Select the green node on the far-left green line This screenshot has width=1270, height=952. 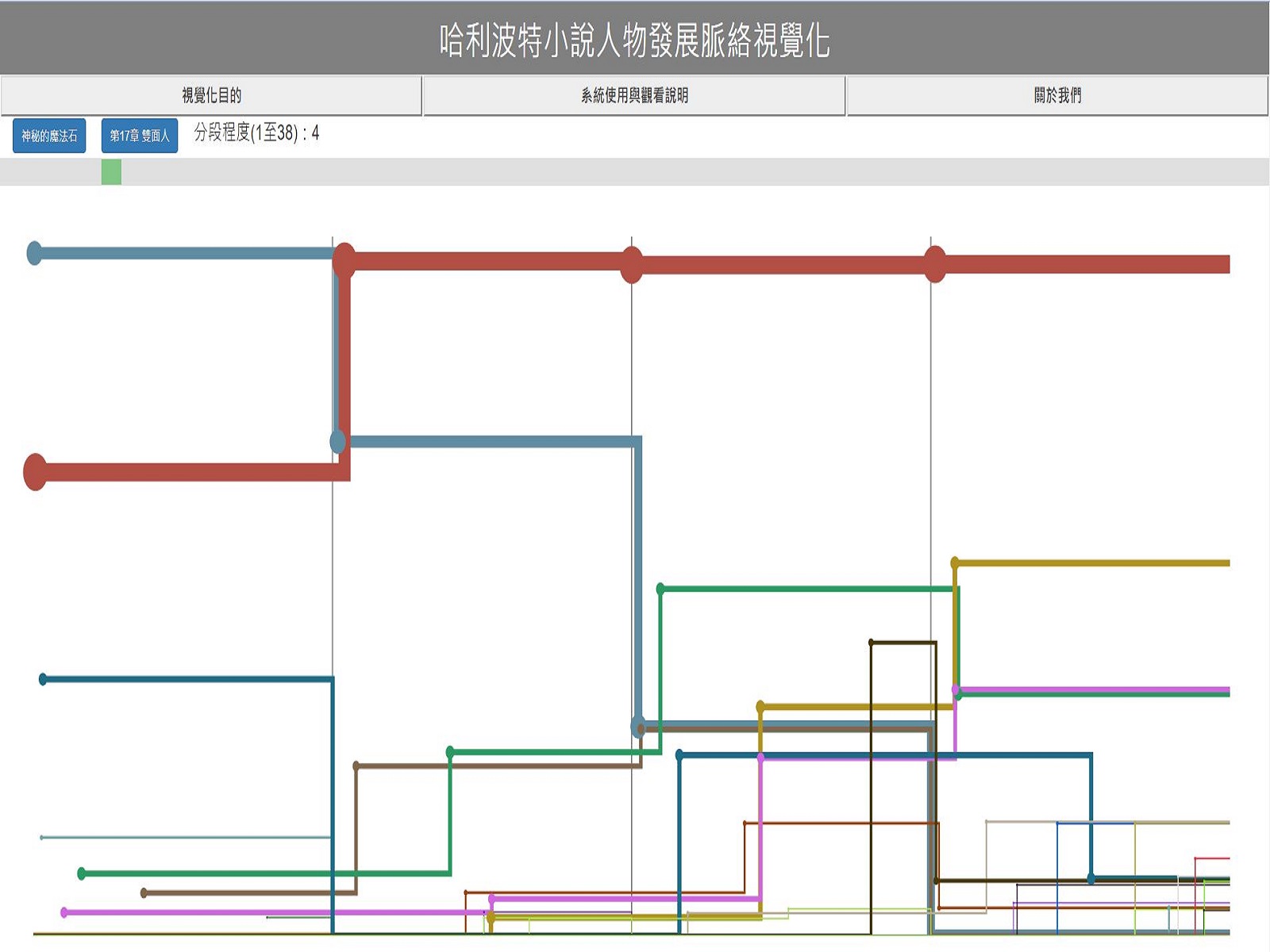coord(82,873)
